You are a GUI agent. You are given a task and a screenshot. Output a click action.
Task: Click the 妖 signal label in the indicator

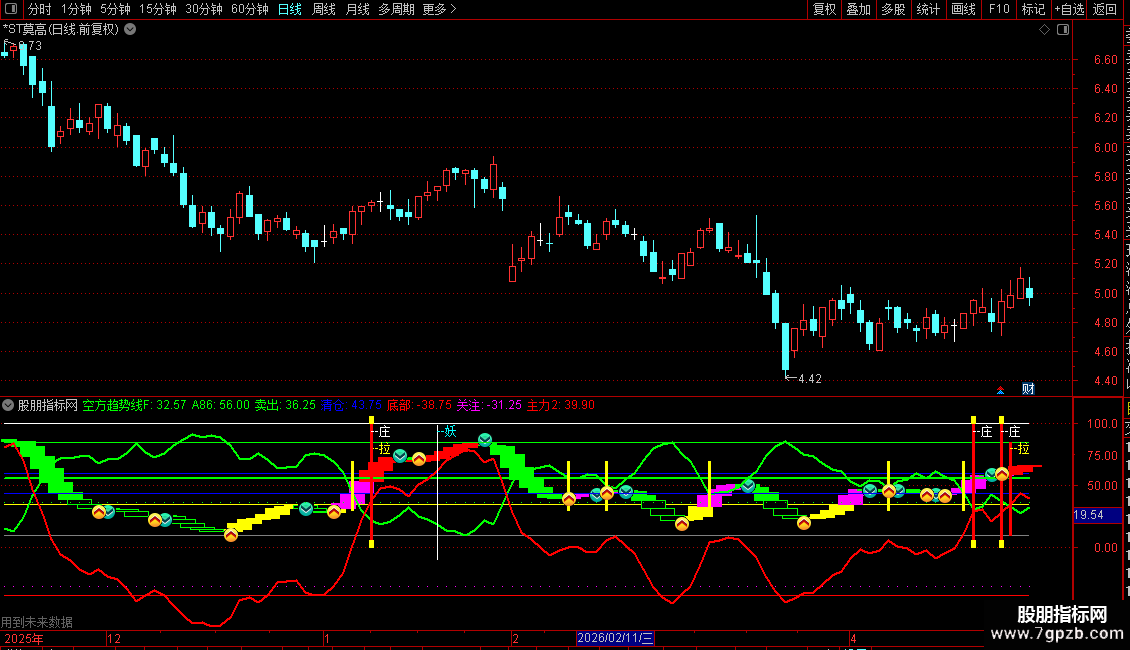coord(450,432)
